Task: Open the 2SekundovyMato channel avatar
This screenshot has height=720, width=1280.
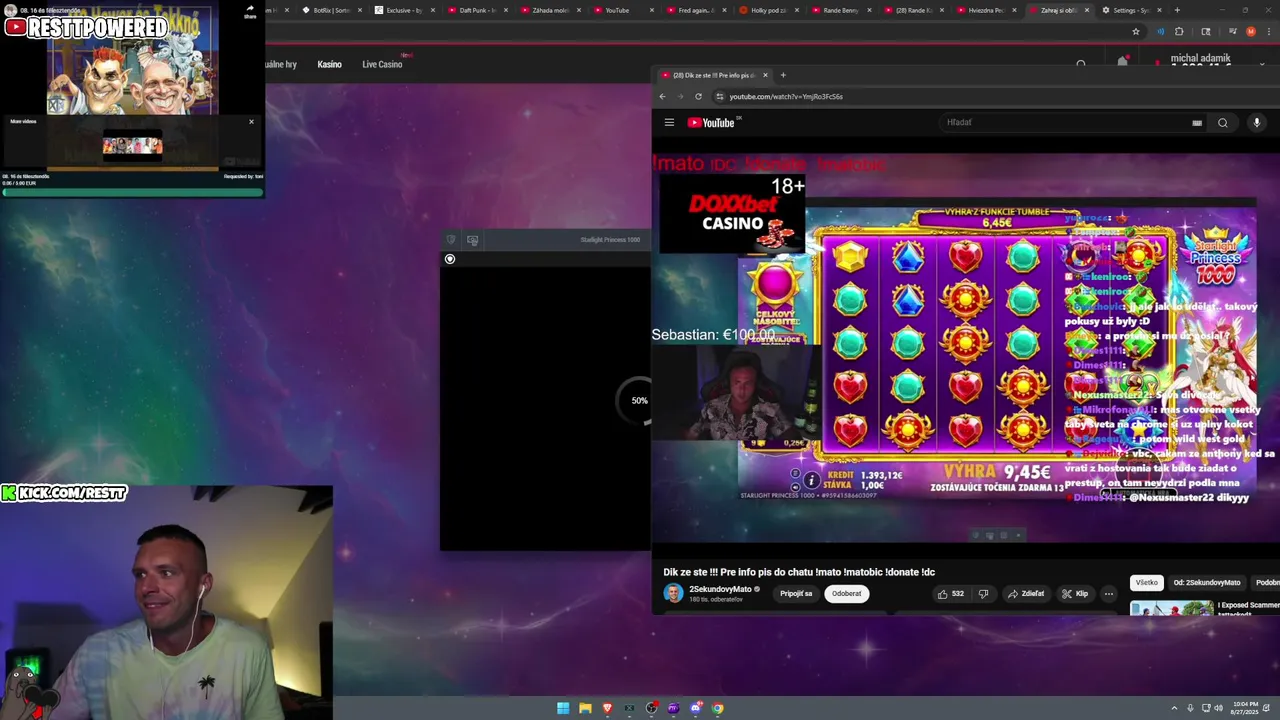Action: 674,593
